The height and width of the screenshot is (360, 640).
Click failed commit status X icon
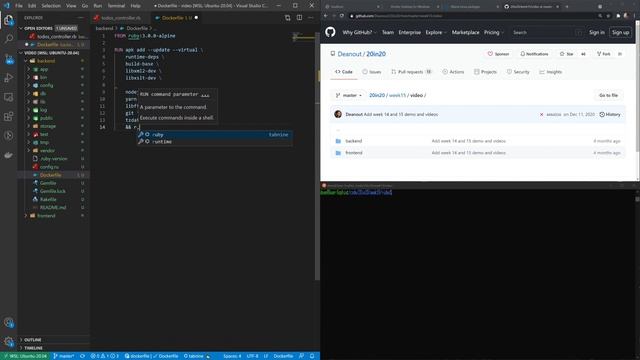(542, 115)
